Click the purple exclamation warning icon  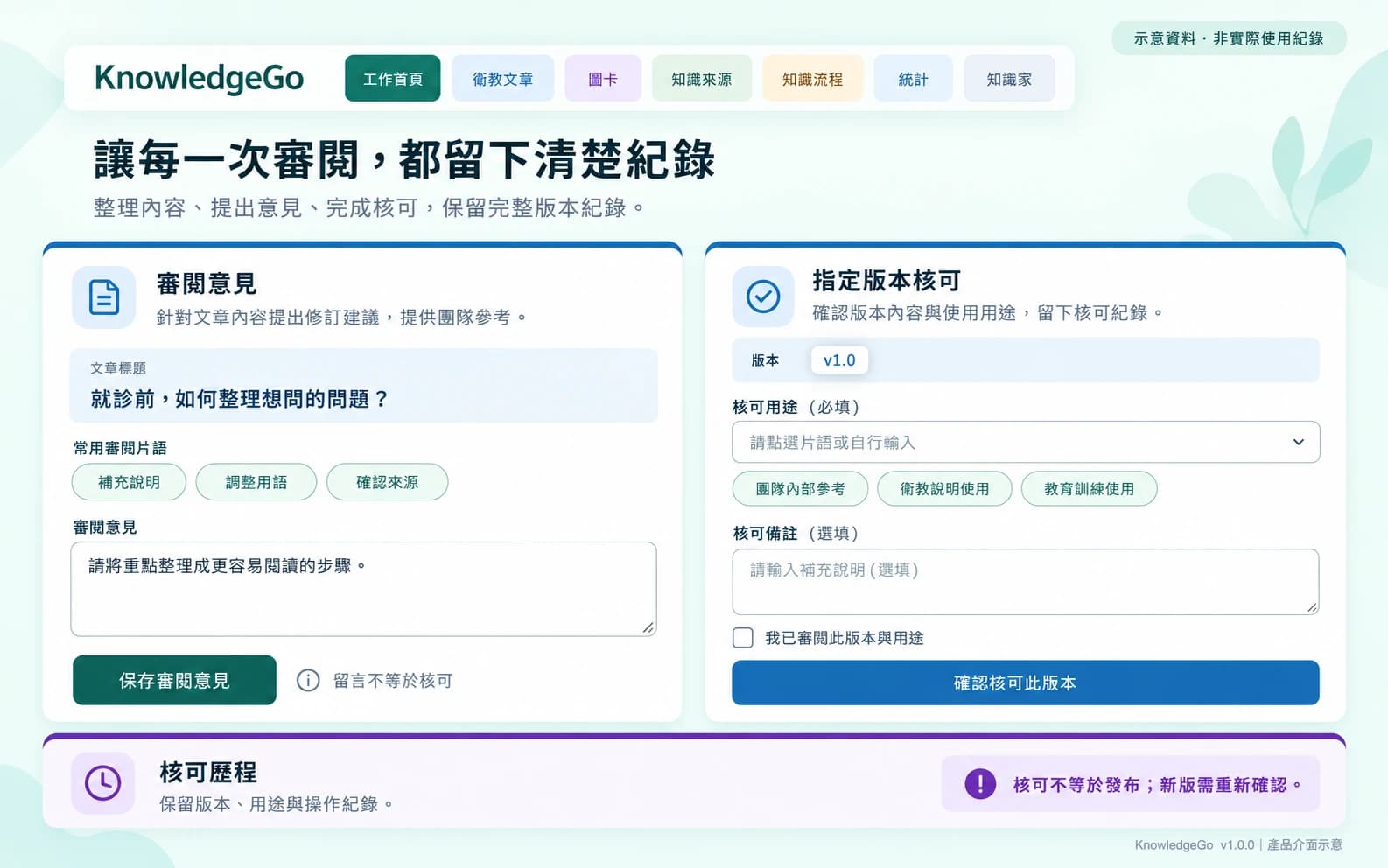(980, 783)
